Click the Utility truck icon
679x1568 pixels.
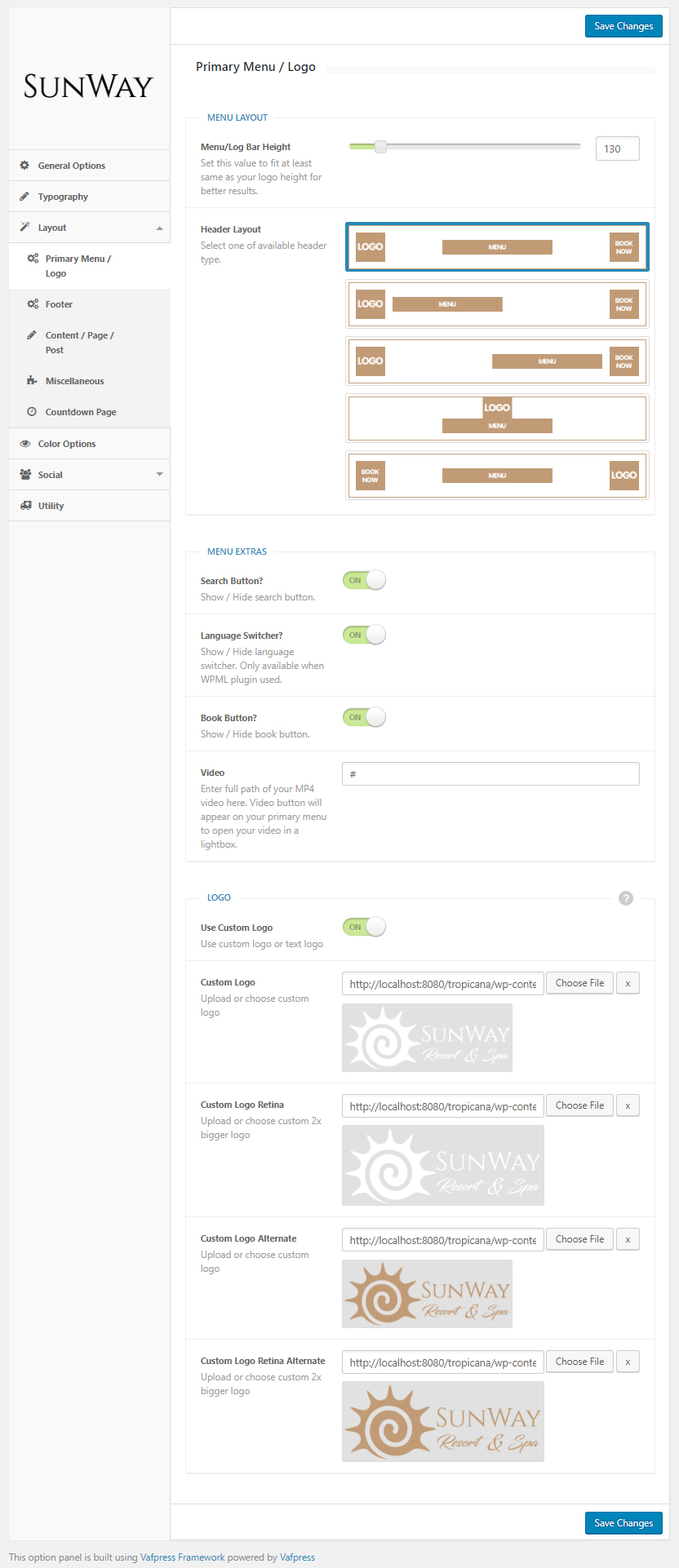(24, 506)
